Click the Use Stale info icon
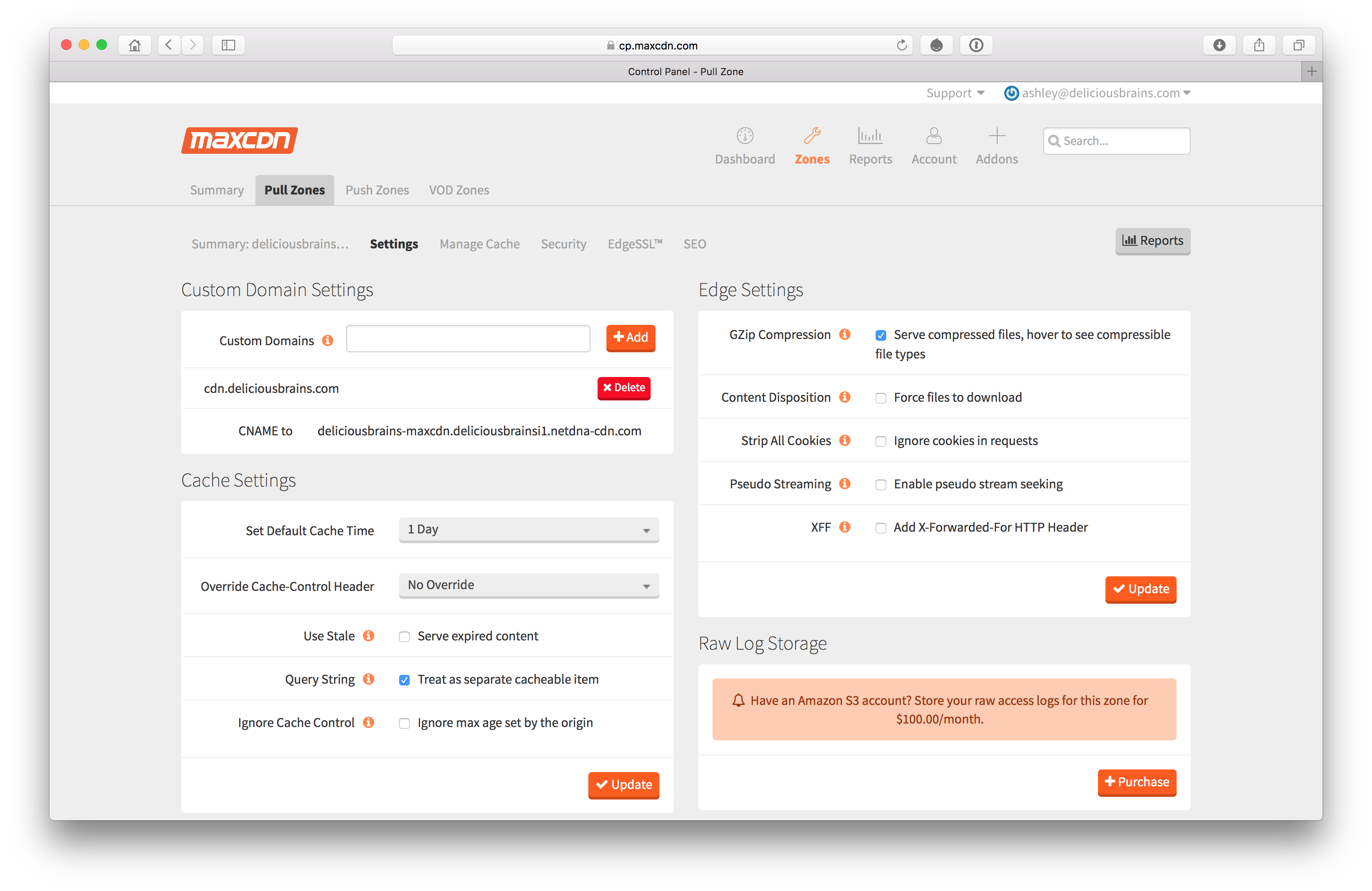This screenshot has height=891, width=1372. [x=368, y=635]
